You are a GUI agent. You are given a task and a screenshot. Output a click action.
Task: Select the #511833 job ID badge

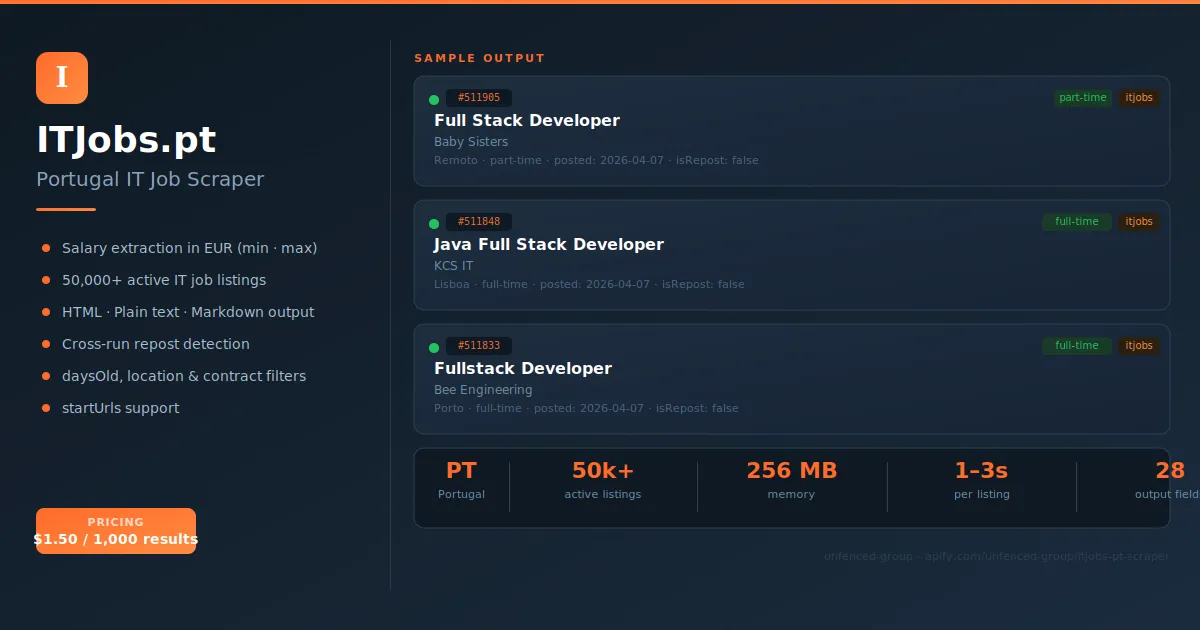tap(479, 345)
